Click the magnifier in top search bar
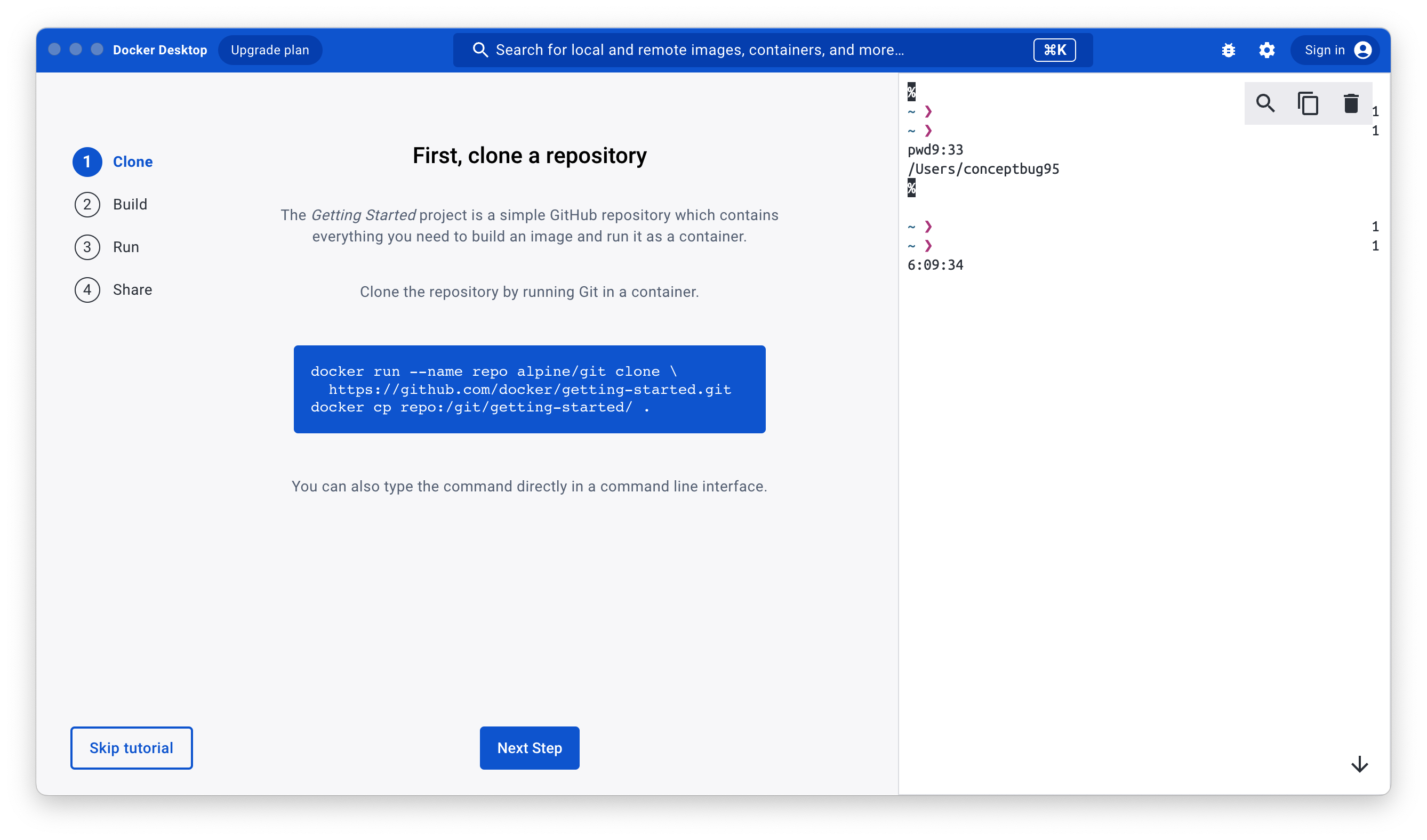The height and width of the screenshot is (840, 1427). click(480, 51)
